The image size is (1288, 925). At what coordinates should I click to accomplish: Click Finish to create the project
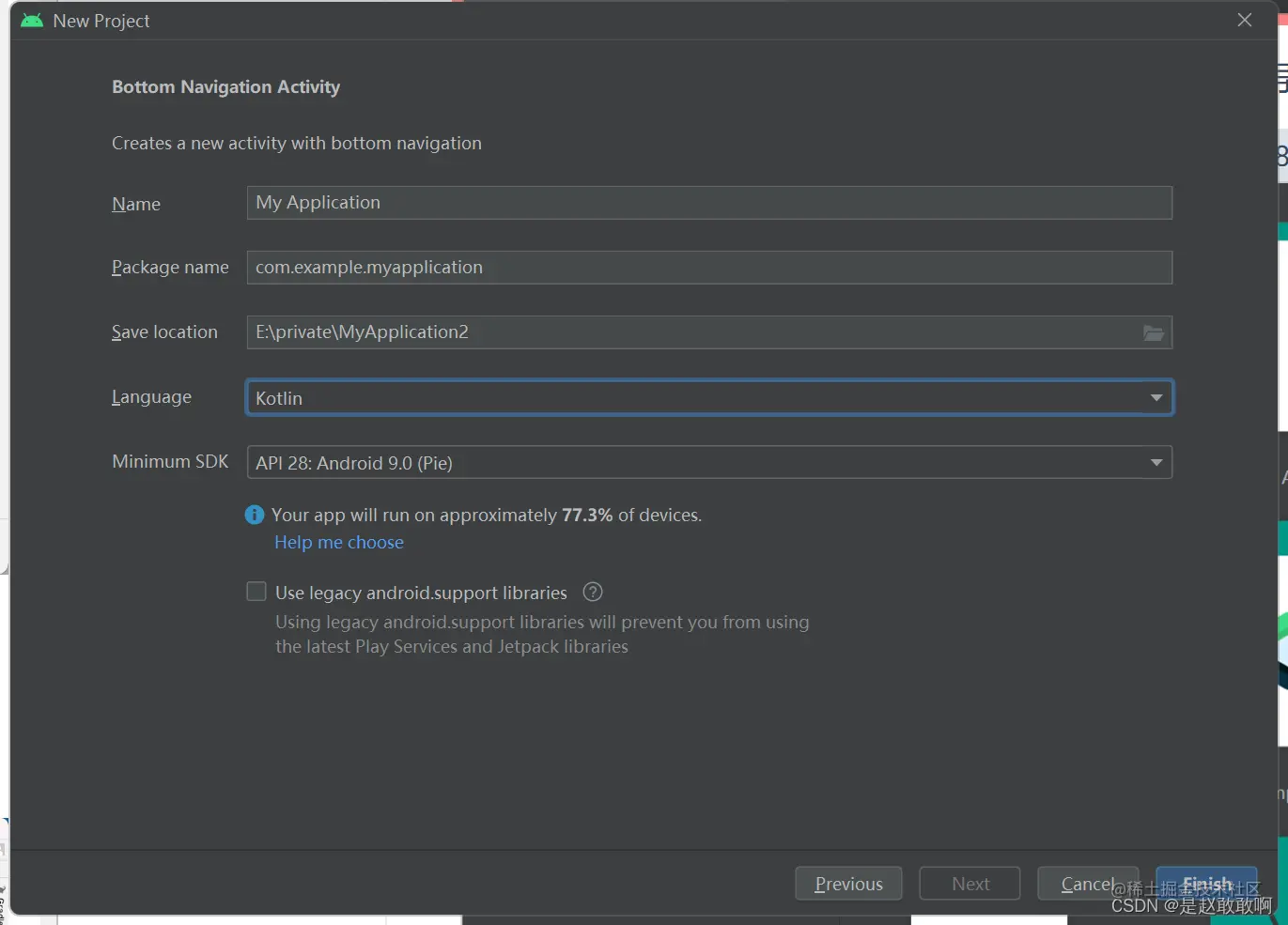point(1206,884)
